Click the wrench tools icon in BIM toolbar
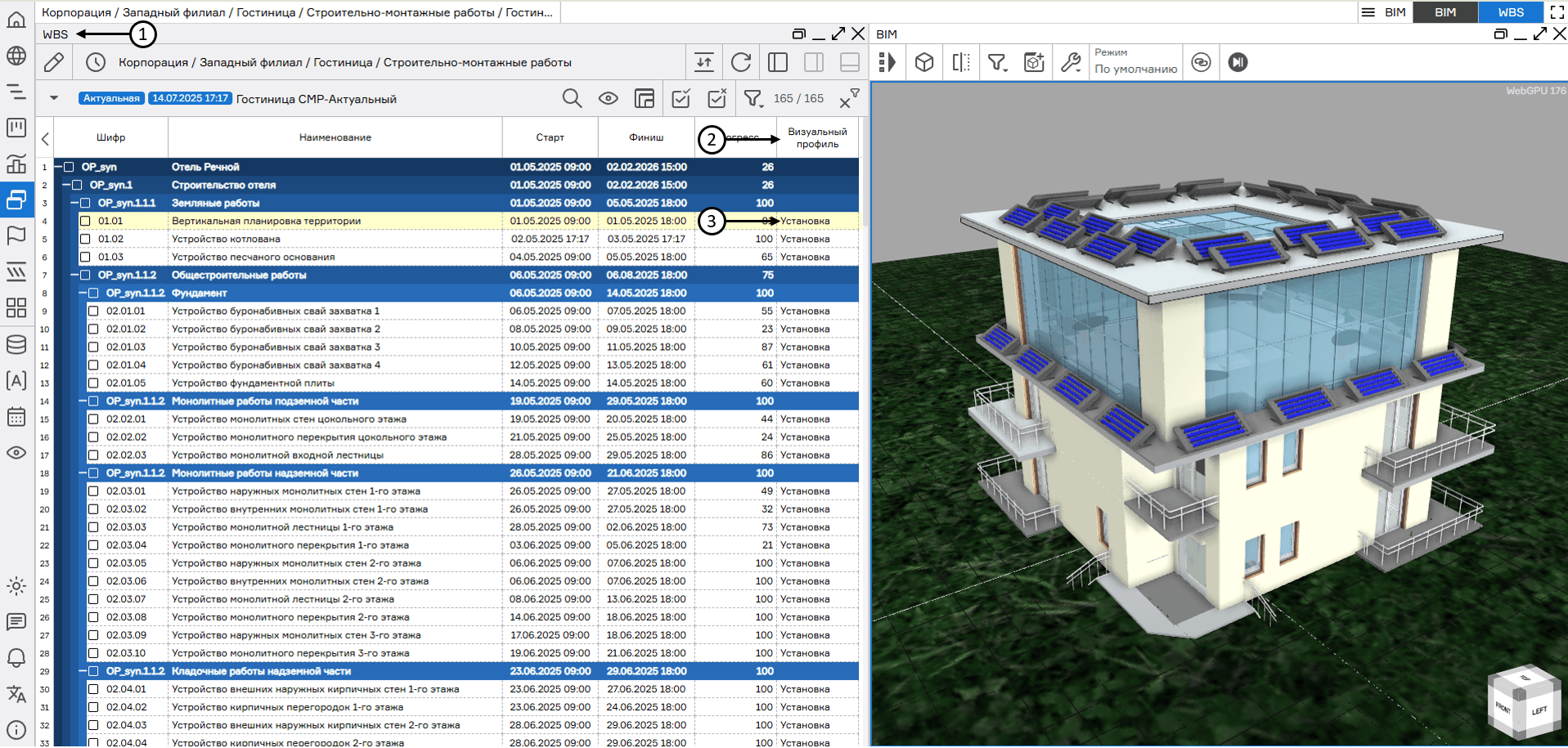The width and height of the screenshot is (1568, 748). click(1071, 62)
